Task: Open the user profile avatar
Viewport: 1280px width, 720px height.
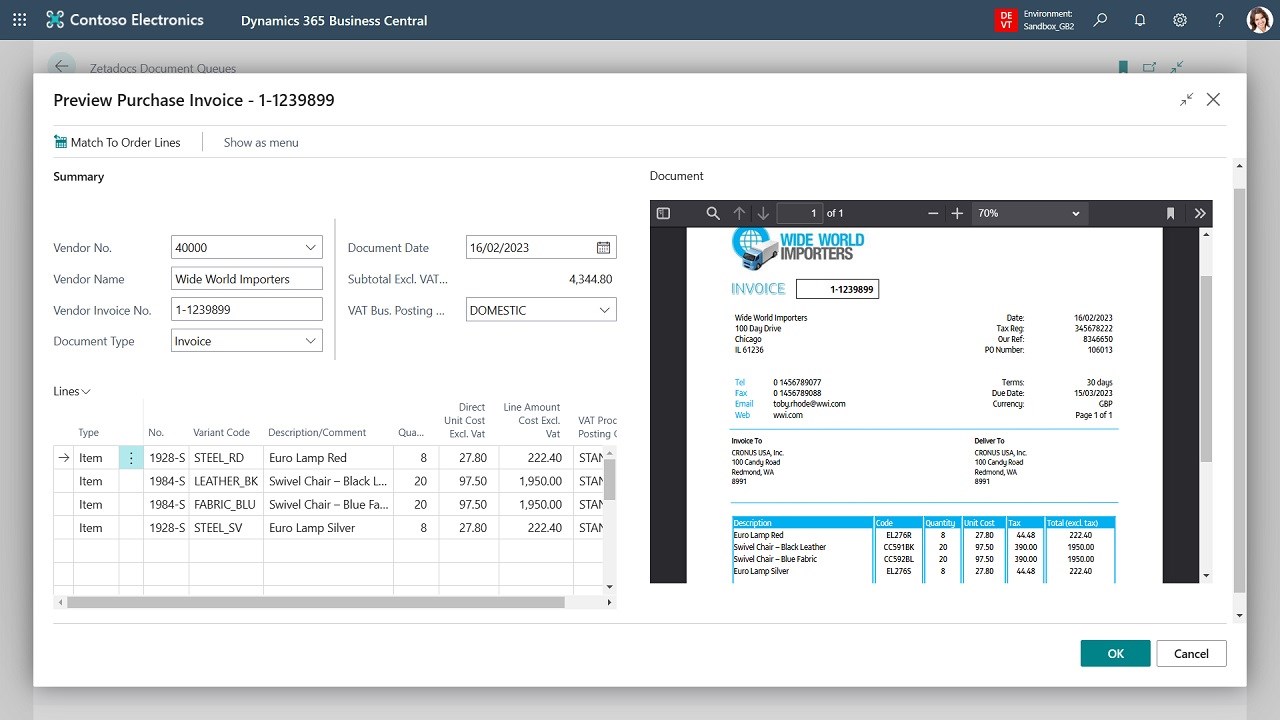Action: coord(1259,20)
